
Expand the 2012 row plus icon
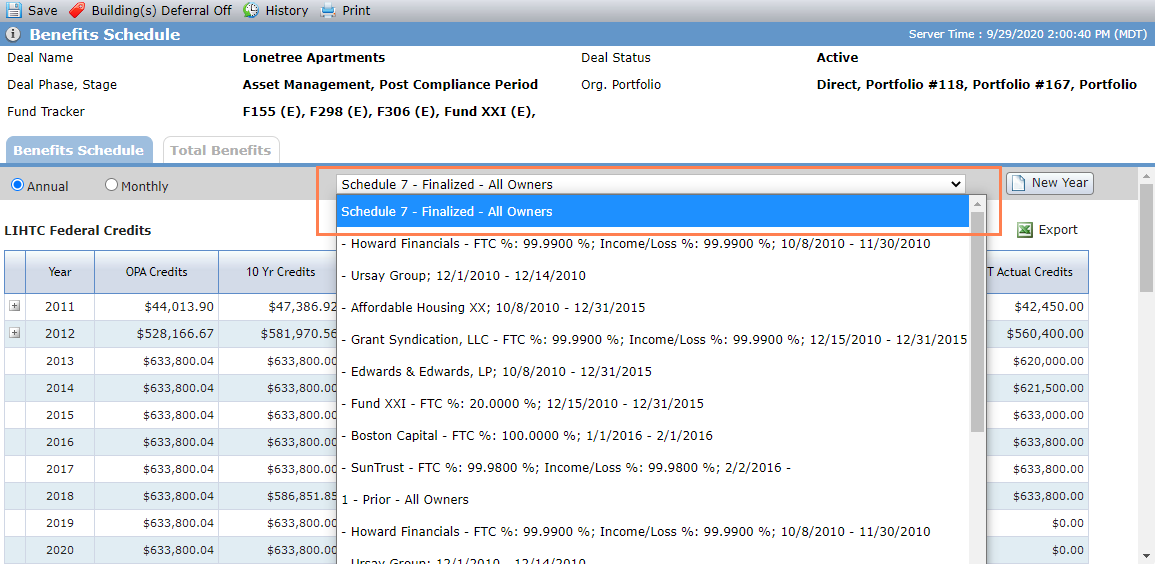15,333
